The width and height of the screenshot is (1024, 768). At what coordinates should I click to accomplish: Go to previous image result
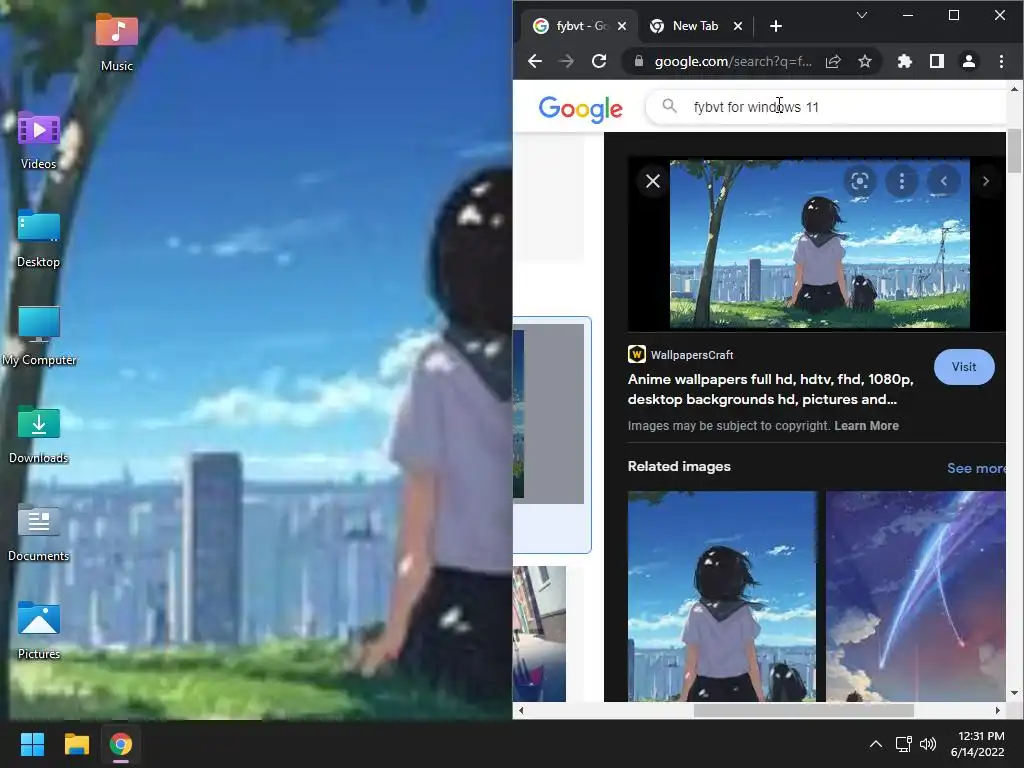[943, 181]
